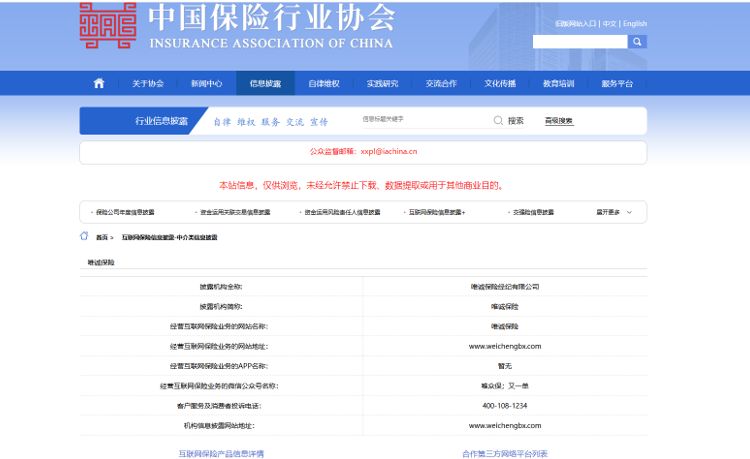Click the red notice about prohibited downloading
This screenshot has width=750, height=459.
coord(362,185)
